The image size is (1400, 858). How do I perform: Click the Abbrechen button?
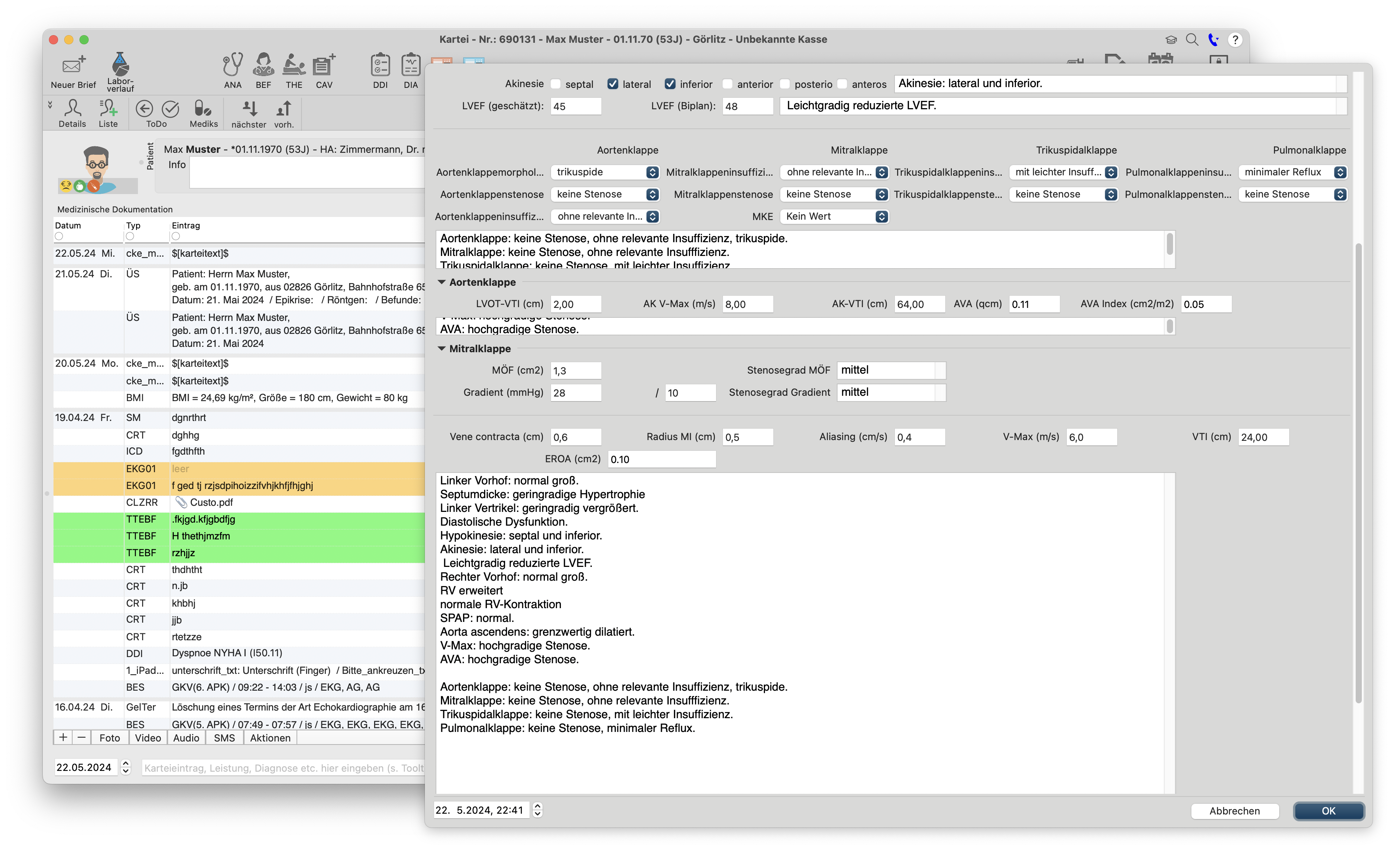click(x=1235, y=811)
